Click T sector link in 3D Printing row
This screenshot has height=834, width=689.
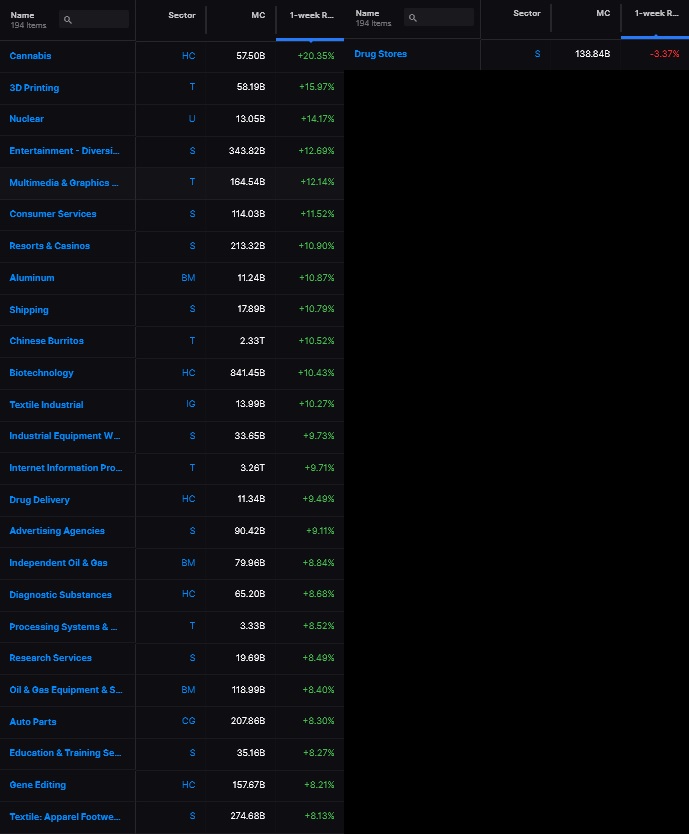pyautogui.click(x=192, y=87)
